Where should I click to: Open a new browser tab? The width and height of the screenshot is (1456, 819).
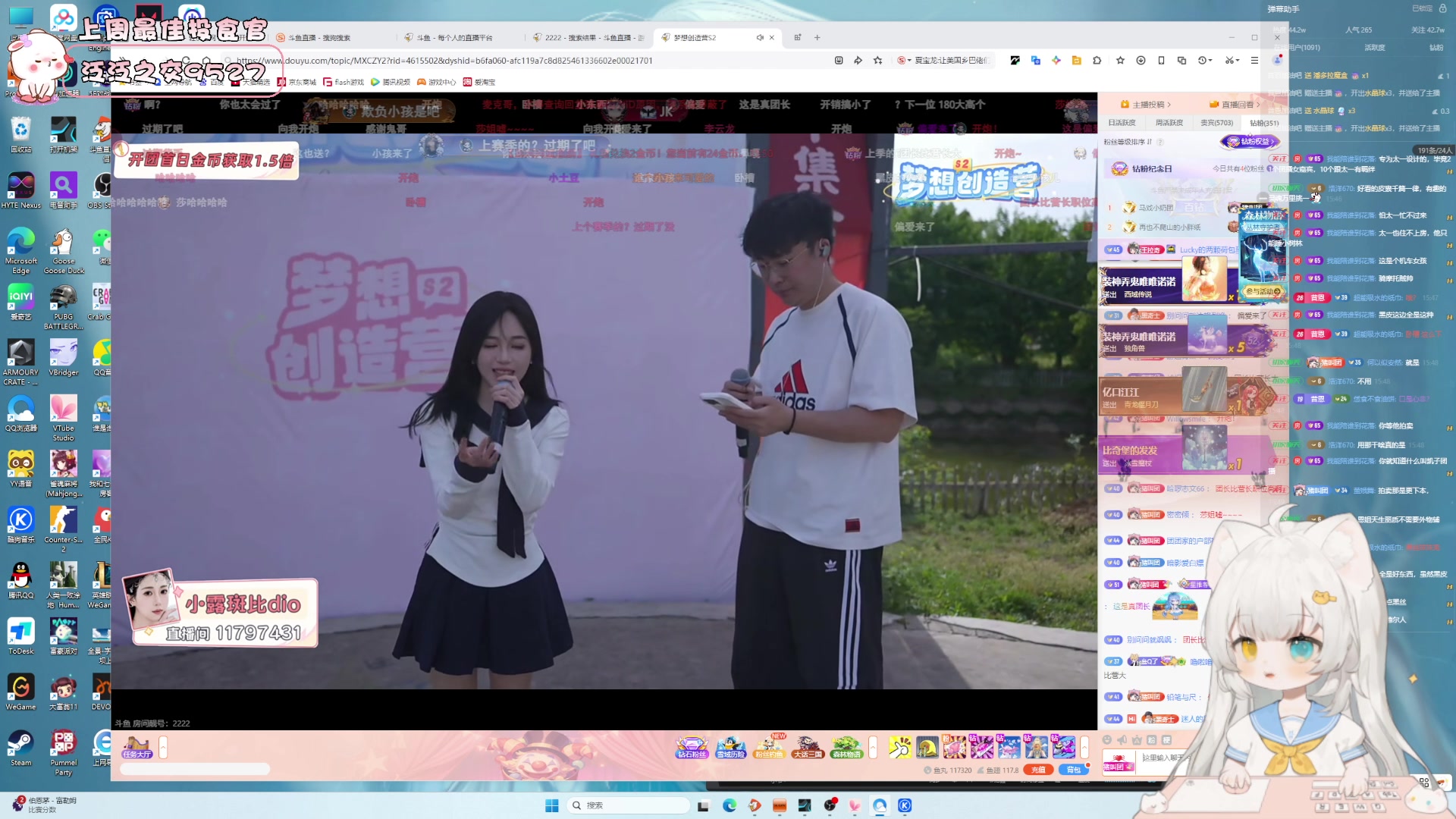(817, 38)
